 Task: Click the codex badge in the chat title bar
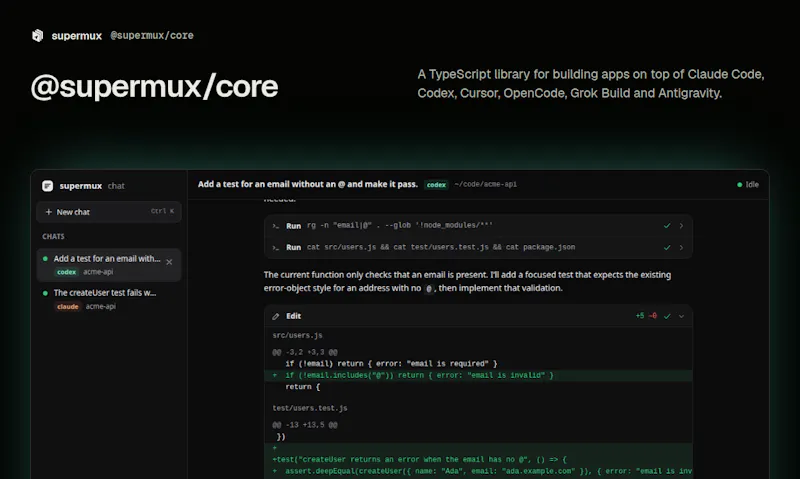[436, 185]
